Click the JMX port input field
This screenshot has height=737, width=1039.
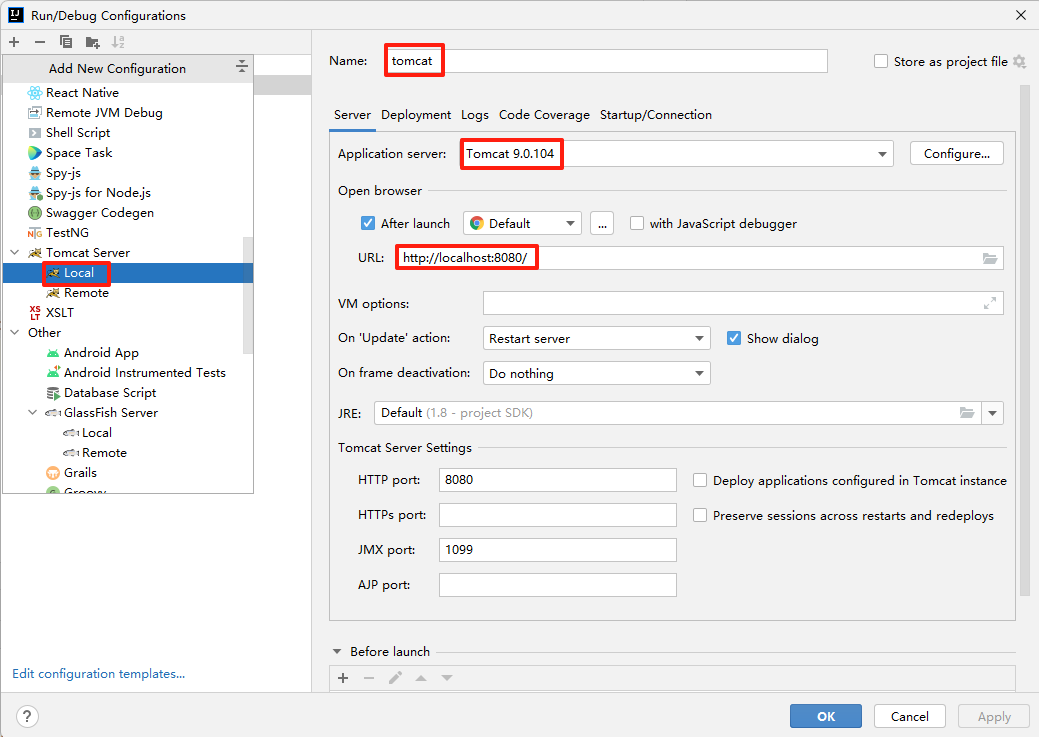(557, 550)
